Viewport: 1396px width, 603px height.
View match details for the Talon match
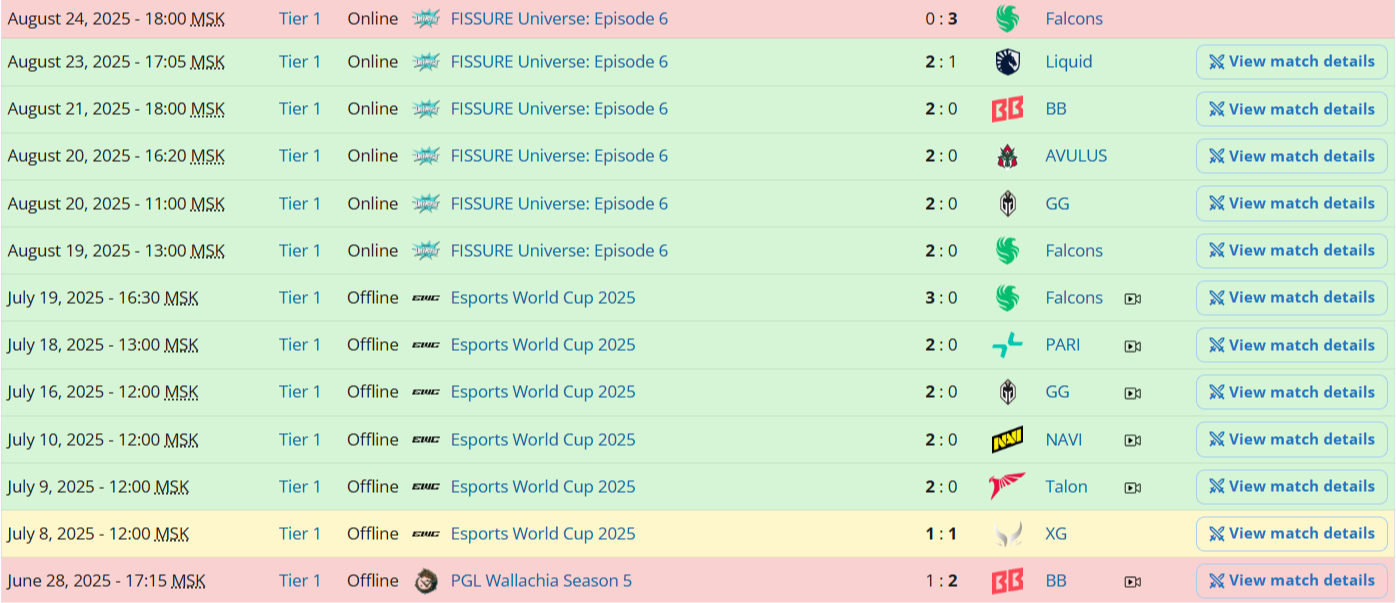tap(1291, 487)
